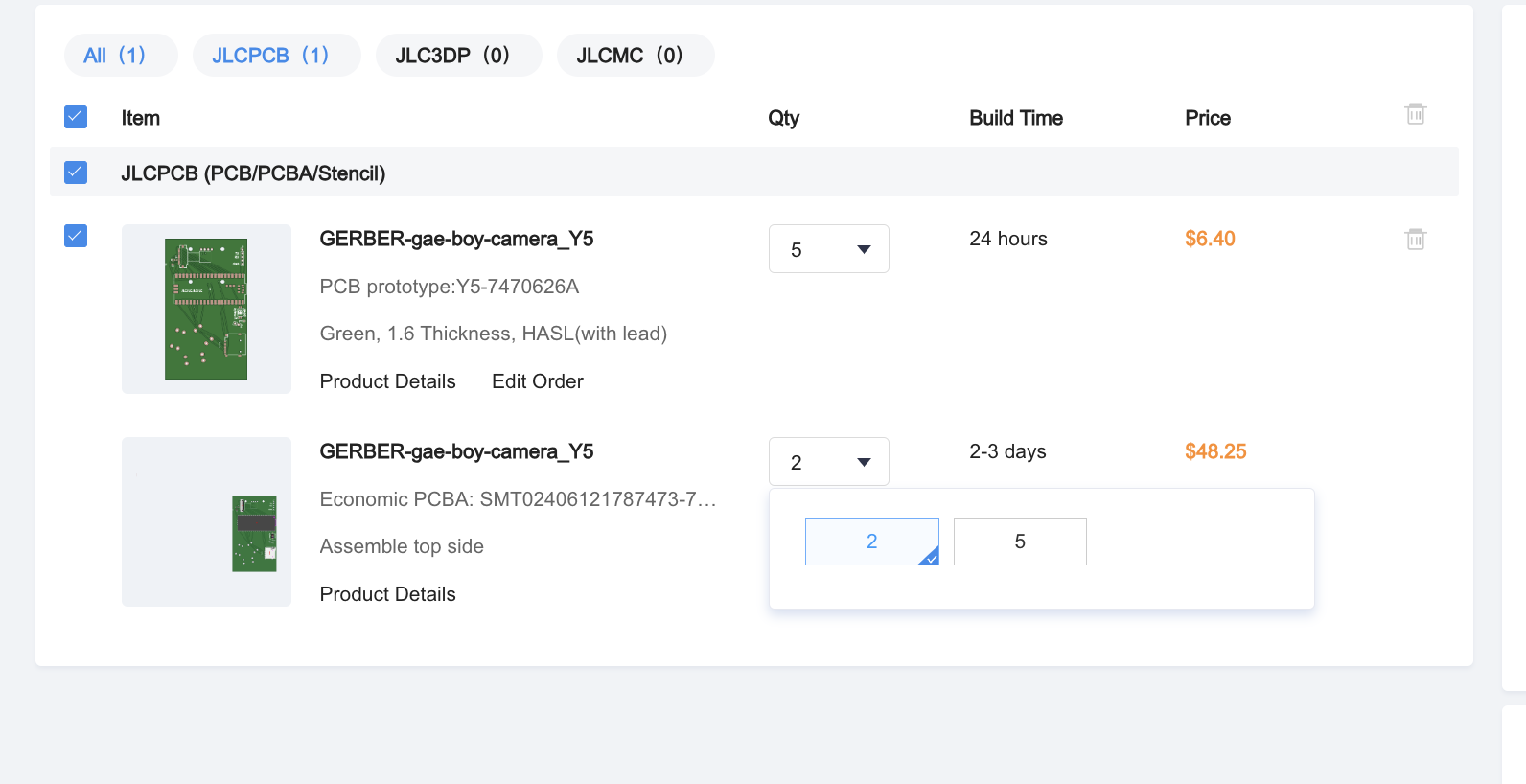Click the JLCPCB (PCB/PCBA/Stencil) group label
Image resolution: width=1526 pixels, height=784 pixels.
[x=253, y=173]
